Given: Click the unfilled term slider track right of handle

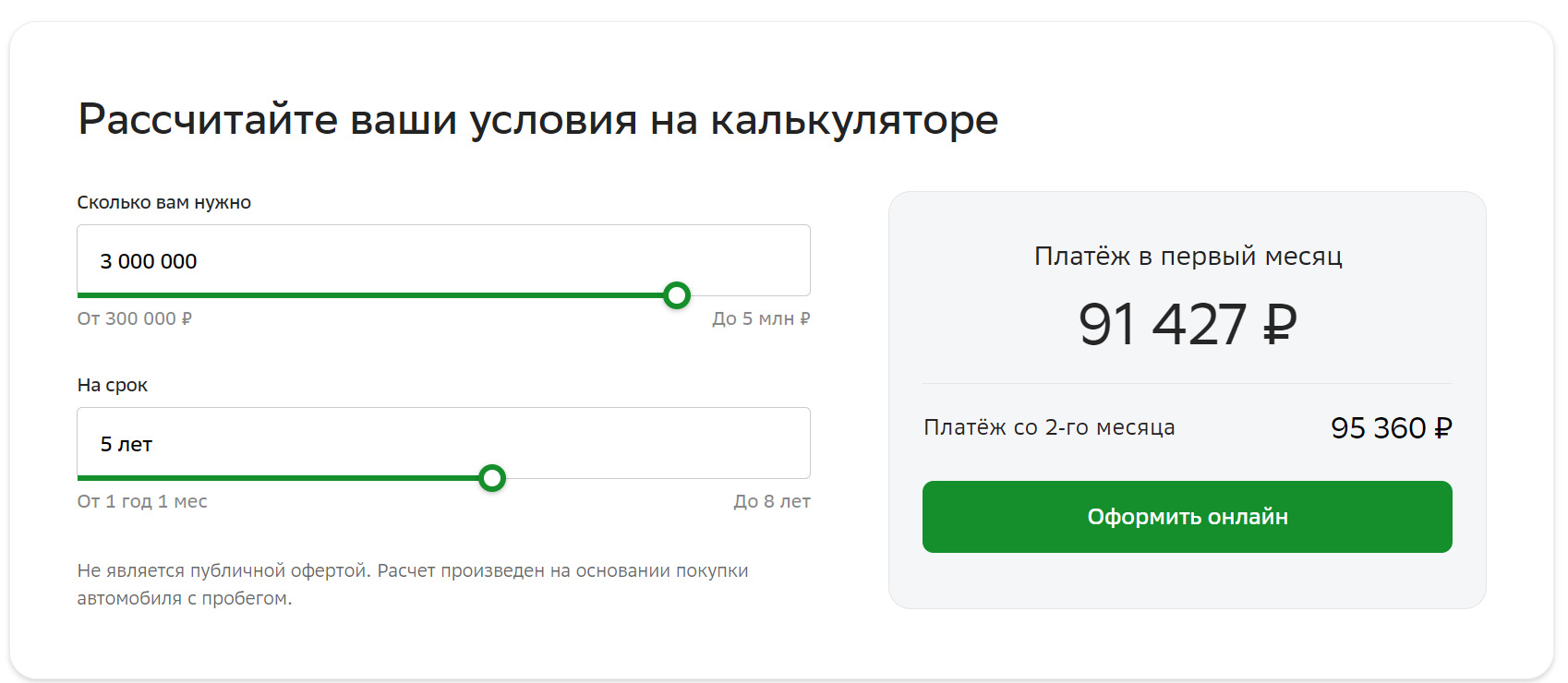Looking at the screenshot, I should (656, 478).
